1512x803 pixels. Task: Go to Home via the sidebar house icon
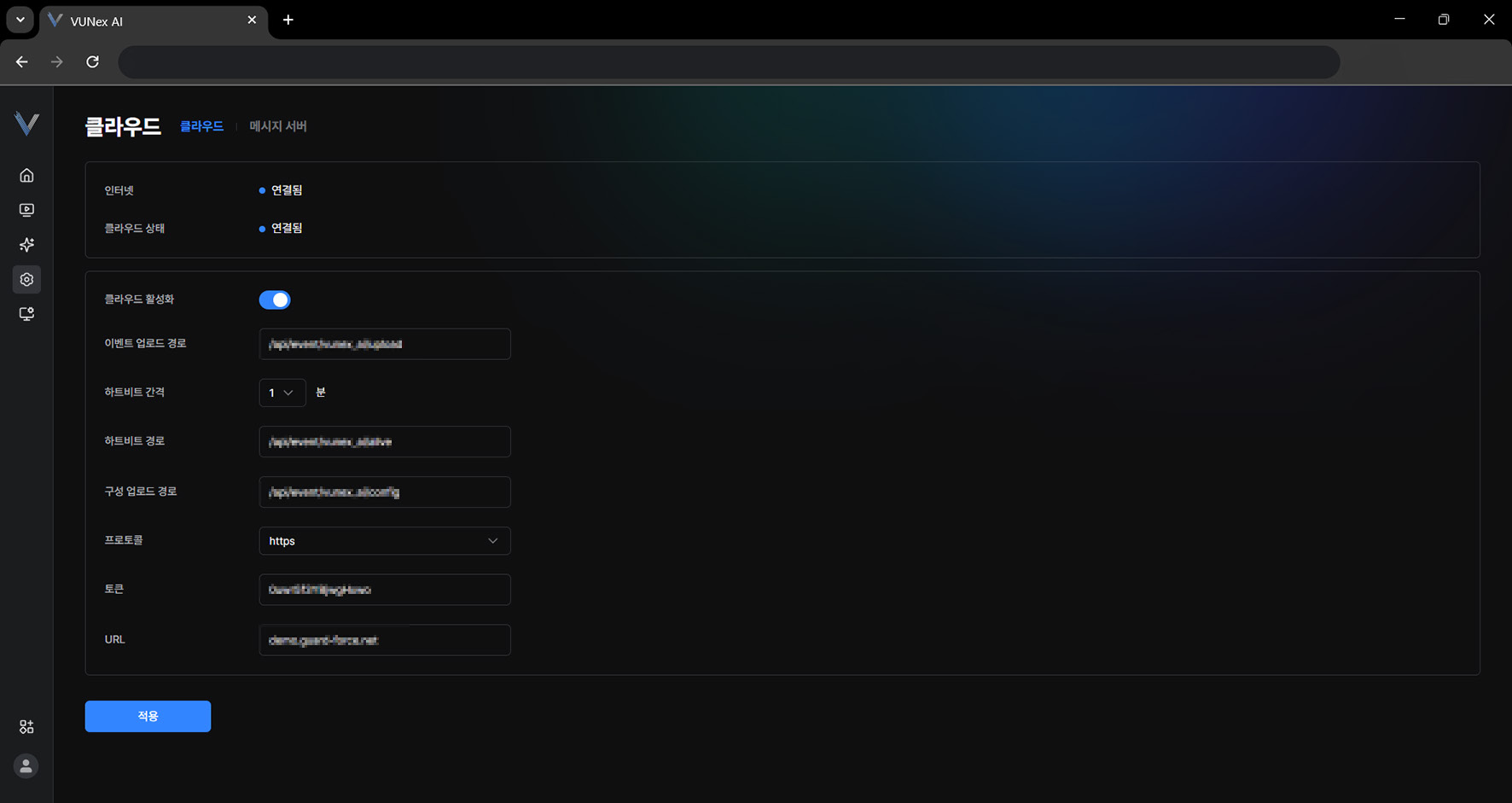[x=26, y=175]
